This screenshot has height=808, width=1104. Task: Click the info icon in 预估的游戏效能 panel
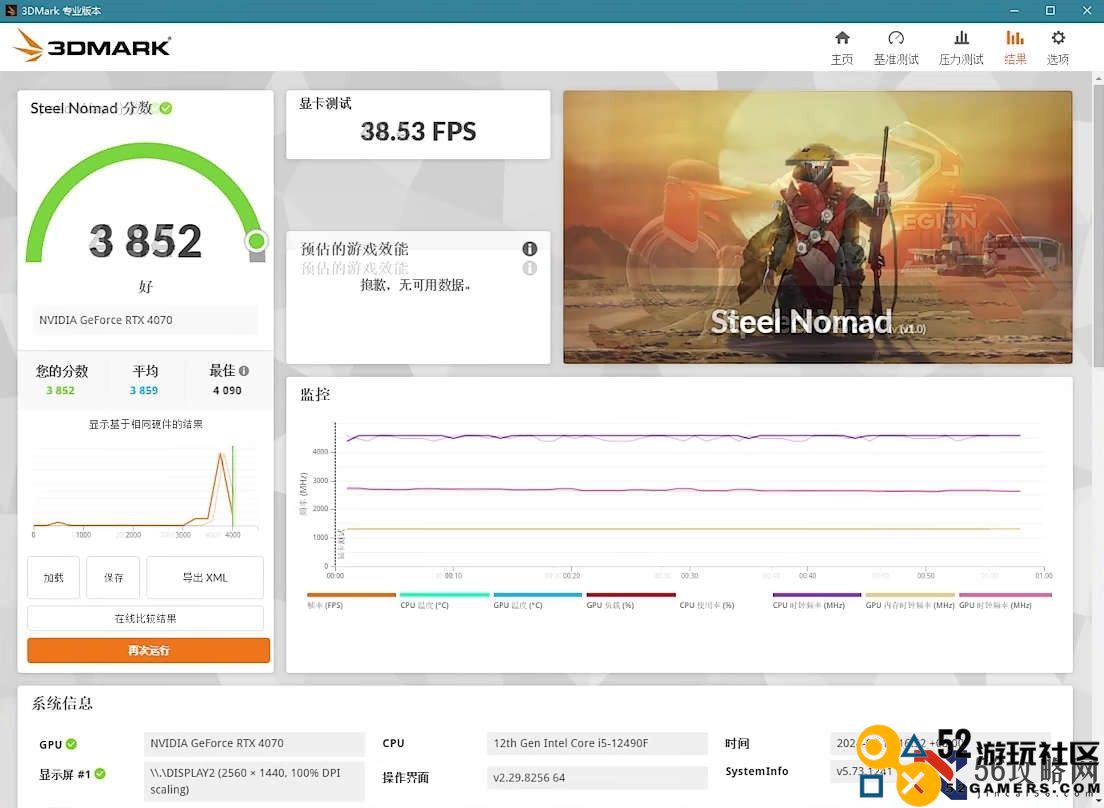coord(529,248)
